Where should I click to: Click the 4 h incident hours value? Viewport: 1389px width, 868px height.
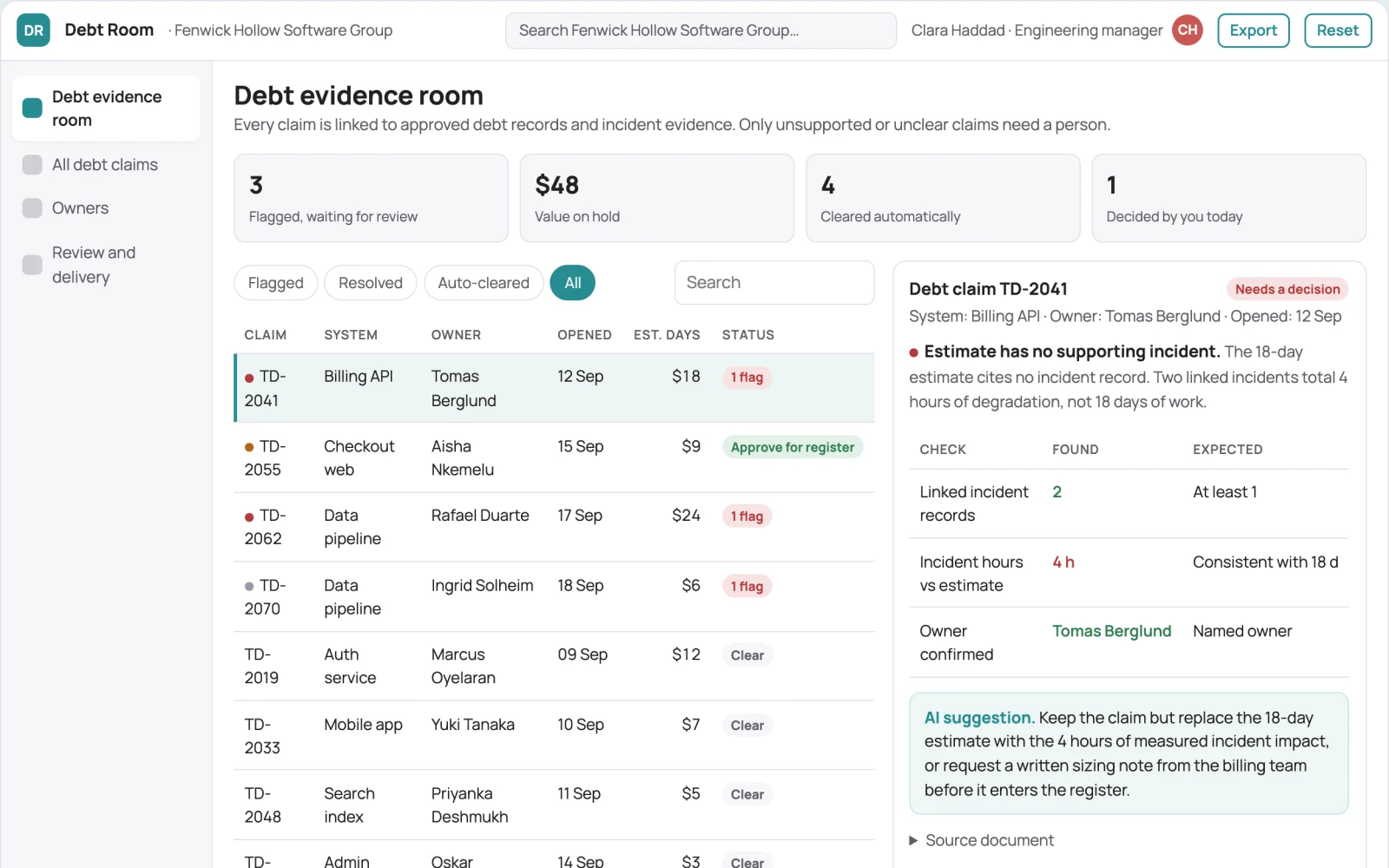1063,562
